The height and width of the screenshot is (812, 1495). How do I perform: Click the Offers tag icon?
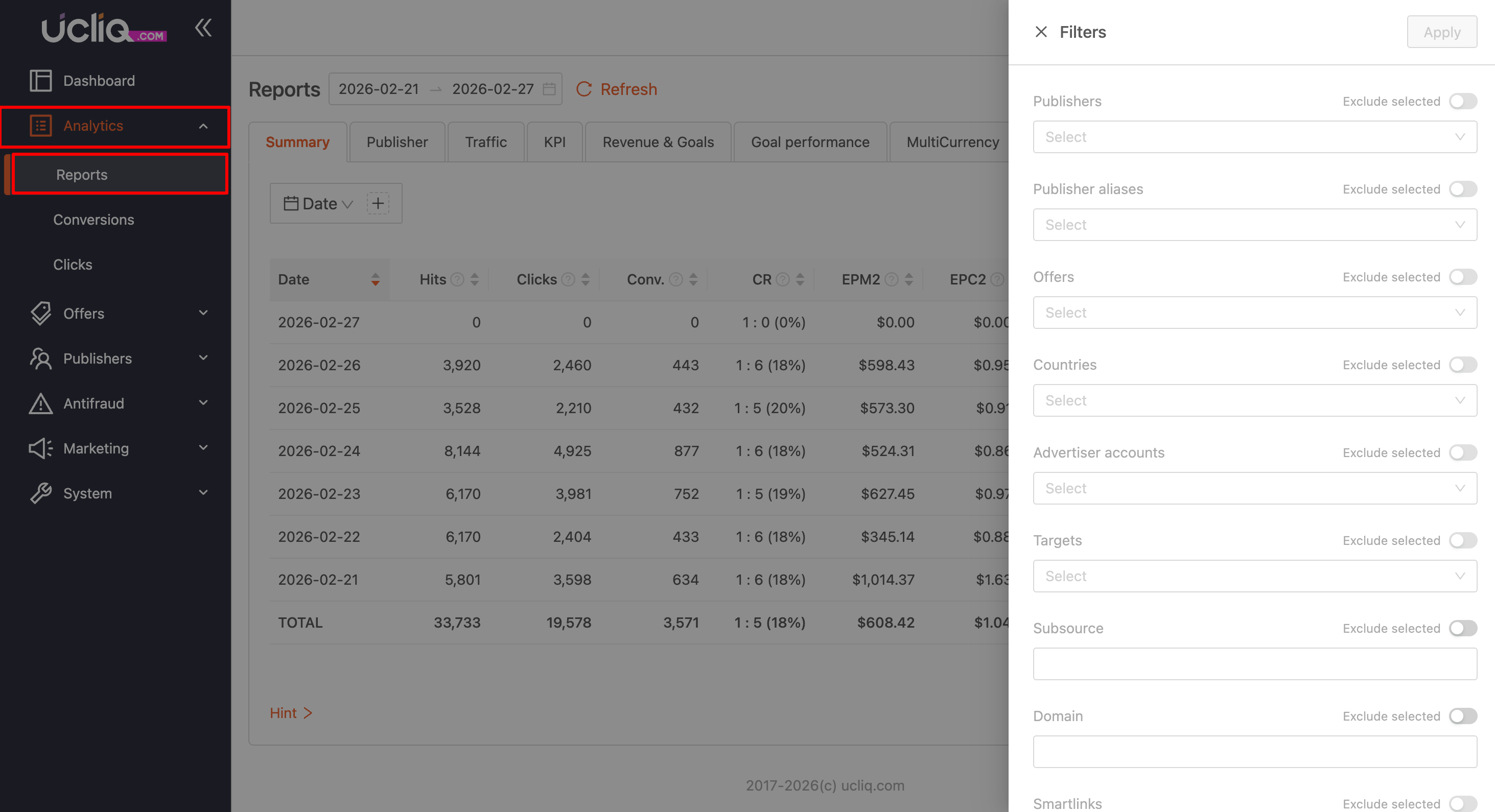(x=41, y=313)
